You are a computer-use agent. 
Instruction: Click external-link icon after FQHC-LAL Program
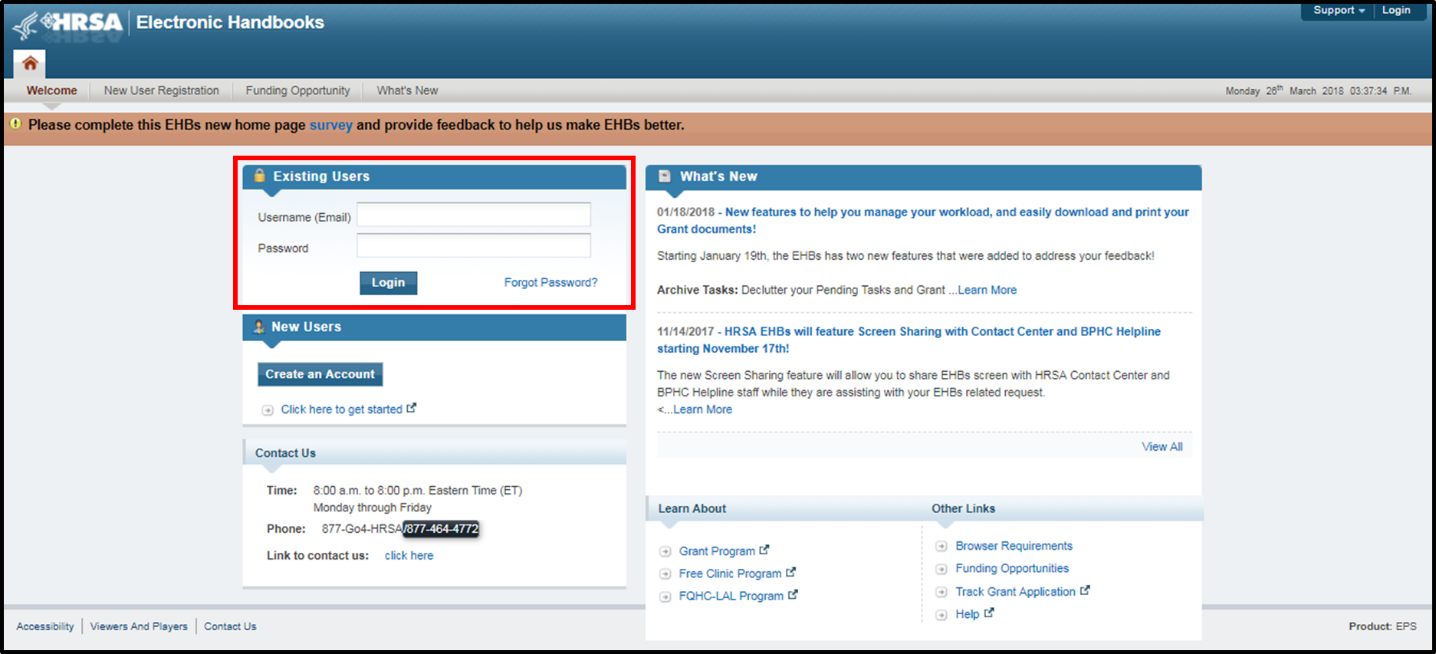tap(793, 595)
